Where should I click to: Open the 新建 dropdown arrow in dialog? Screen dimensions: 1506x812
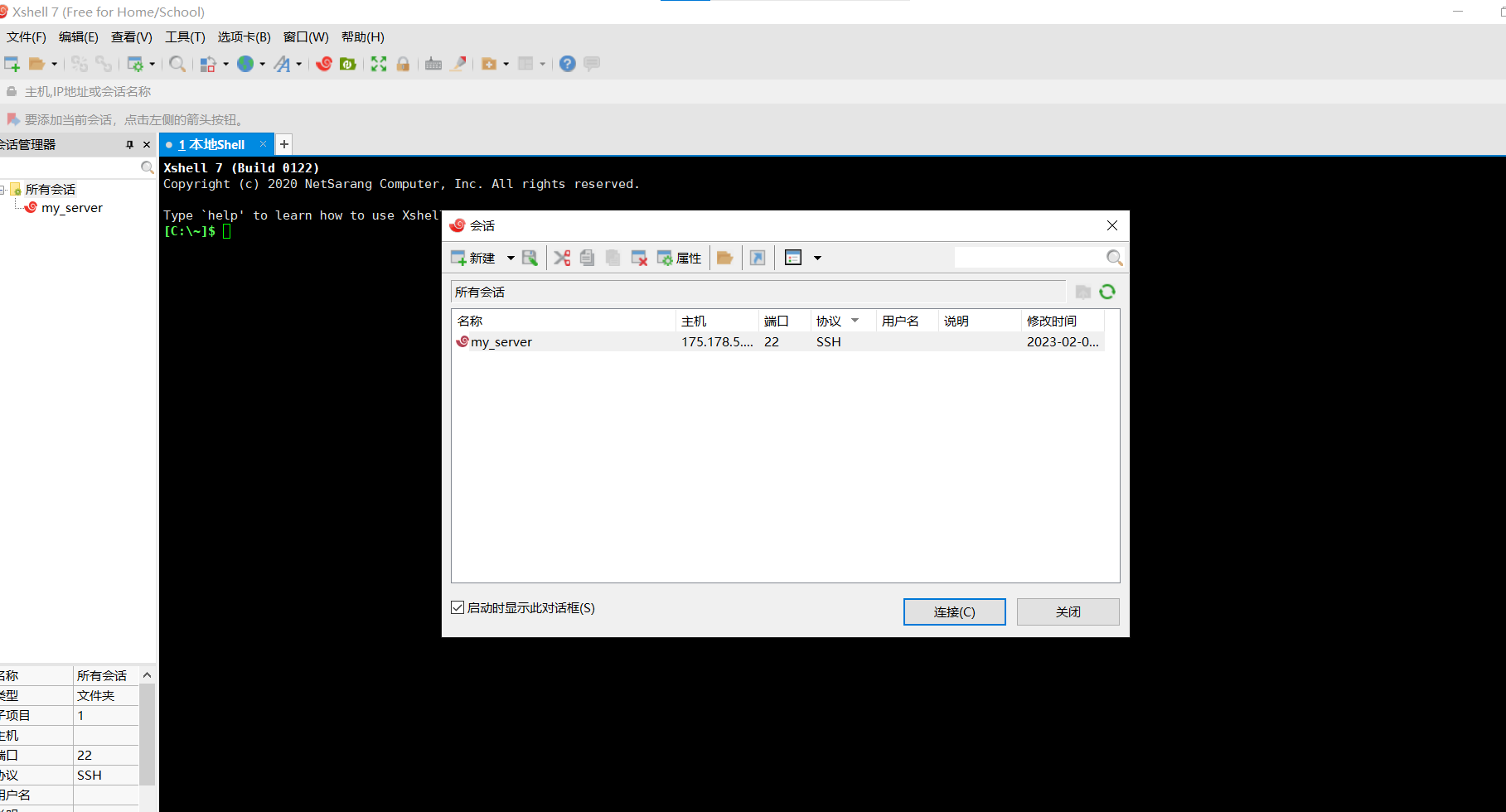[511, 258]
